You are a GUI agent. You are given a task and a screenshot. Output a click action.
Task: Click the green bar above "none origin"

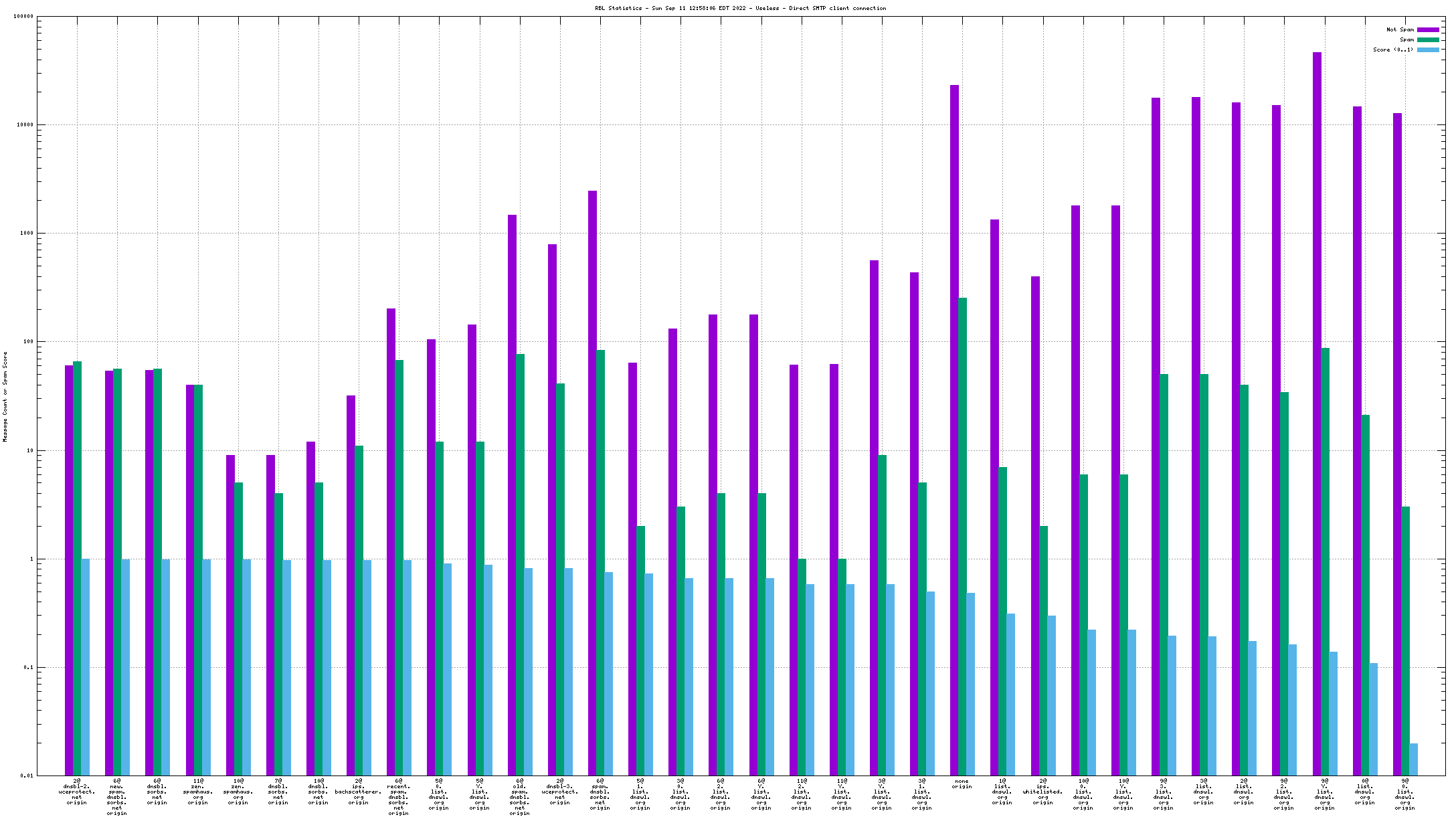coord(962,535)
